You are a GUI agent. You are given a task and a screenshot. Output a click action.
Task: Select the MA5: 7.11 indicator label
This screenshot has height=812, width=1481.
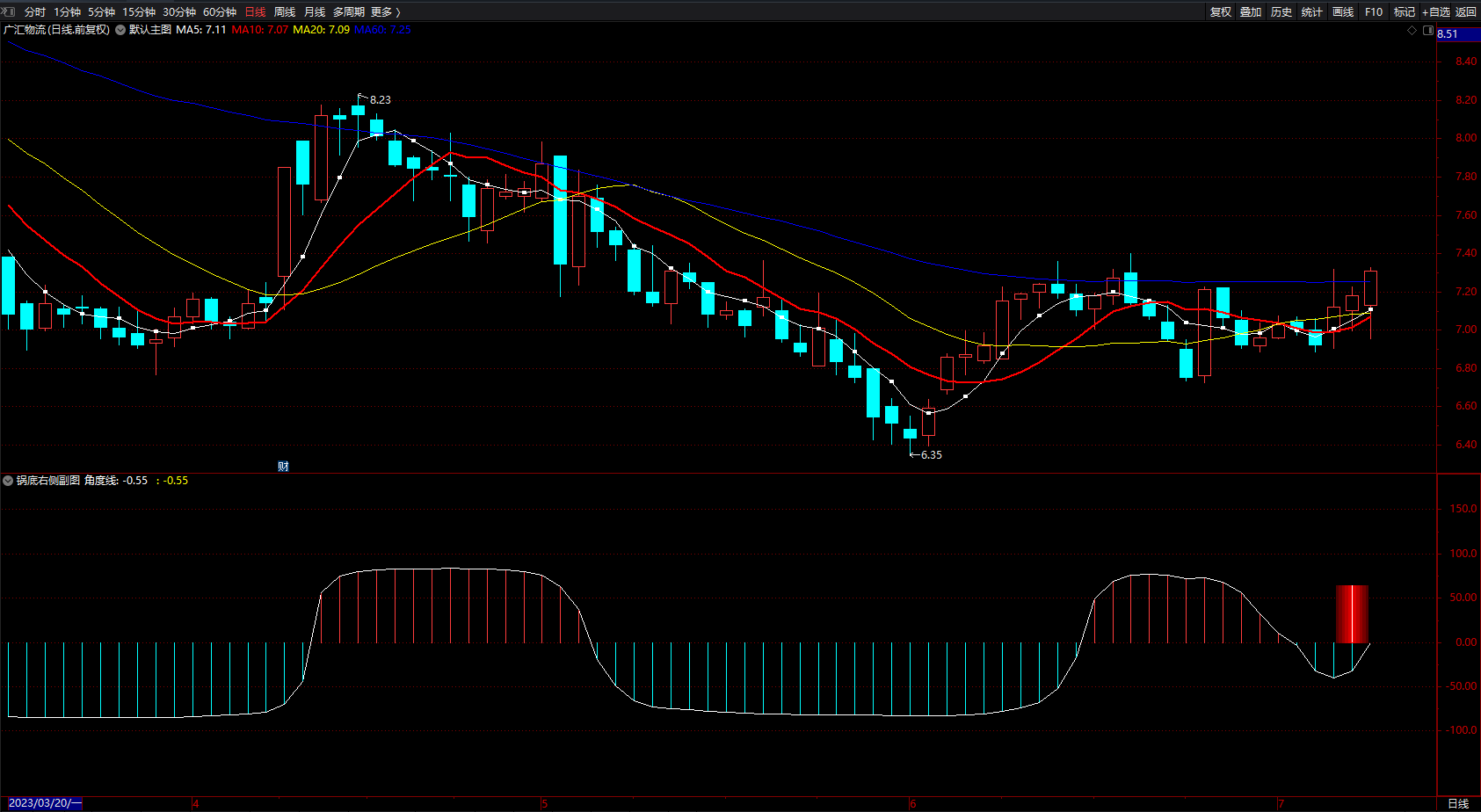[x=201, y=30]
